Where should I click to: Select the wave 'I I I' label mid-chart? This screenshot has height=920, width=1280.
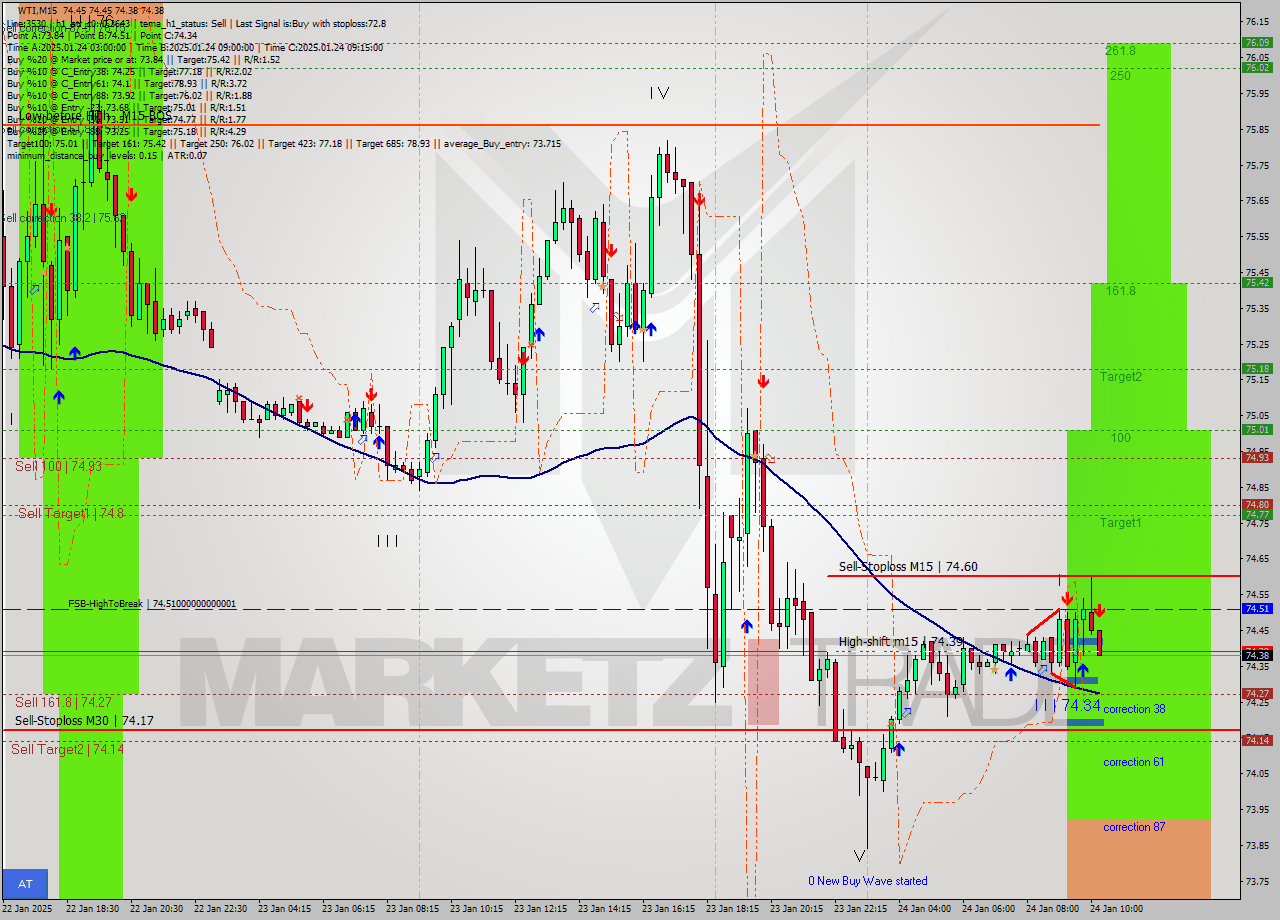pyautogui.click(x=388, y=541)
